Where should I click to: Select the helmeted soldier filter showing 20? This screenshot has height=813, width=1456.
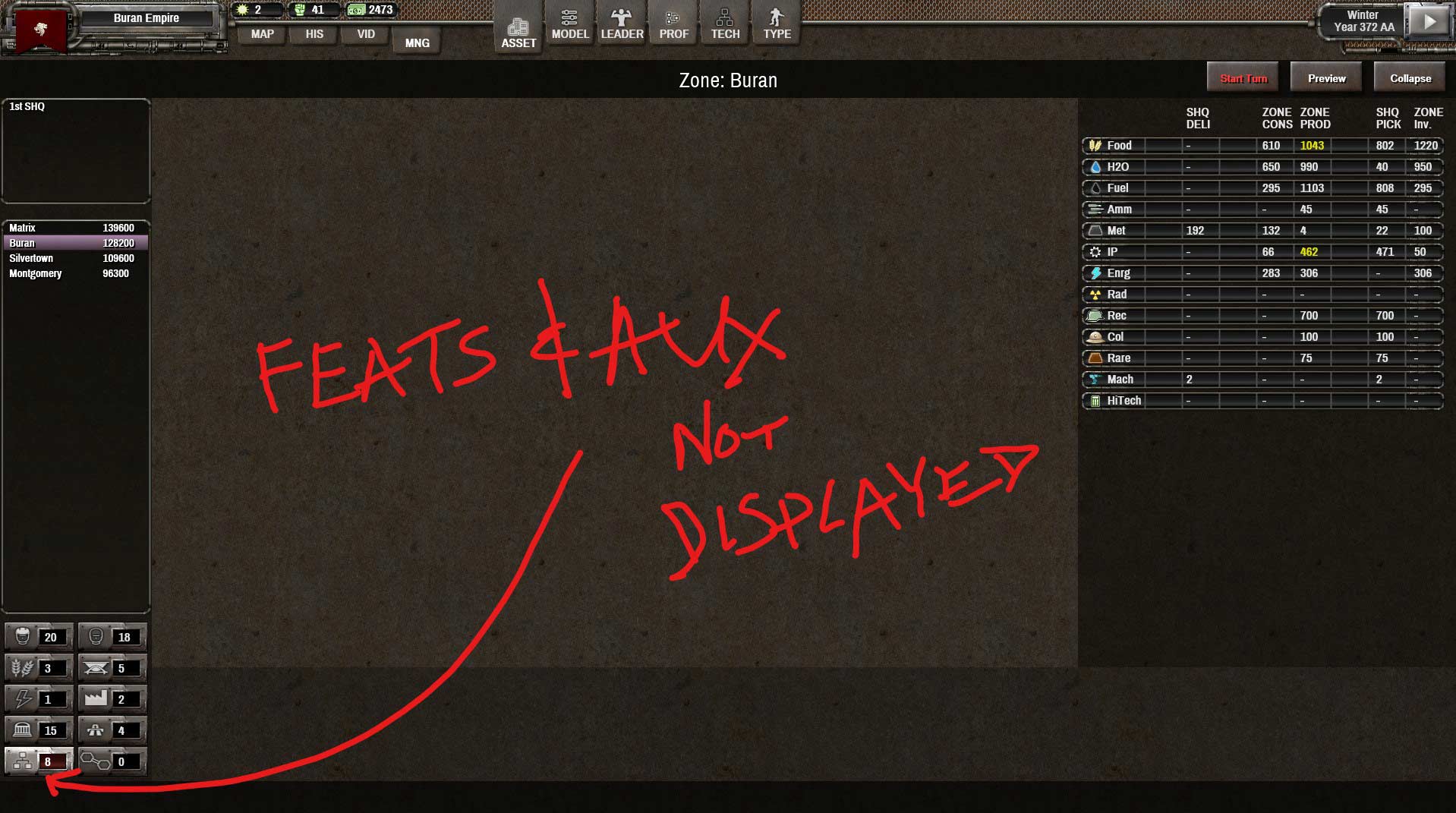39,637
